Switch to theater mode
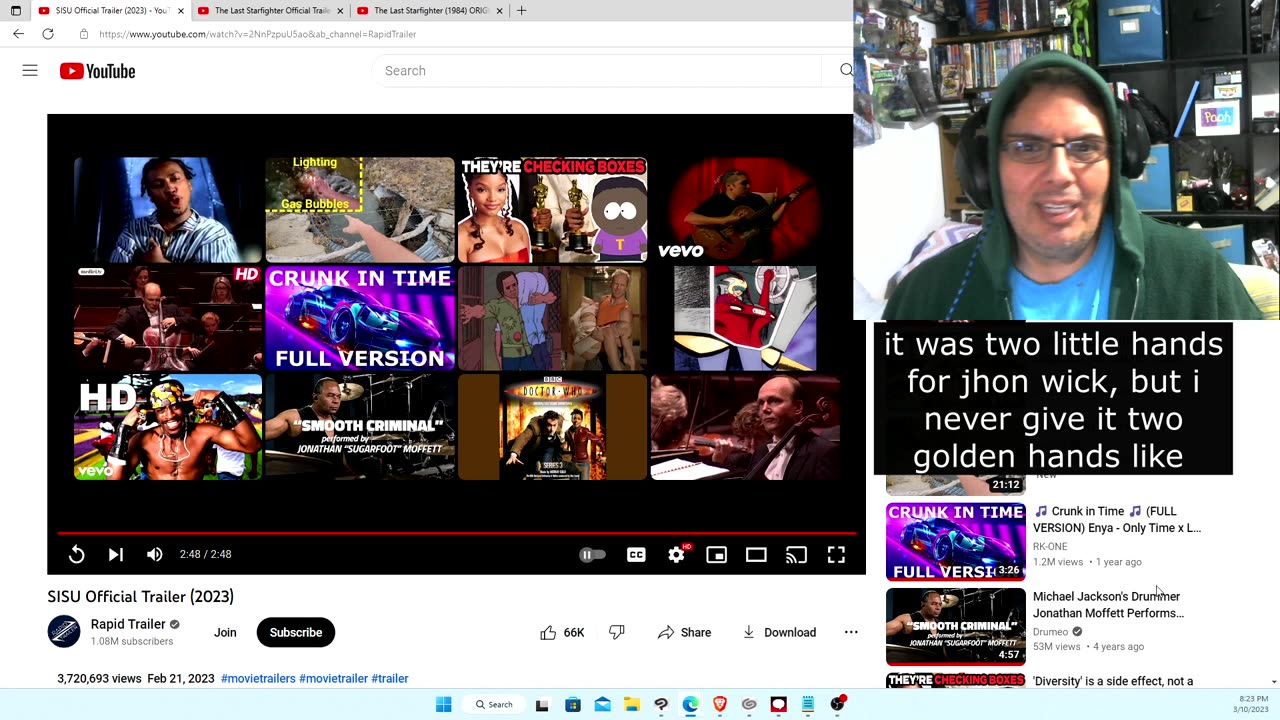The width and height of the screenshot is (1280, 720). 756,555
